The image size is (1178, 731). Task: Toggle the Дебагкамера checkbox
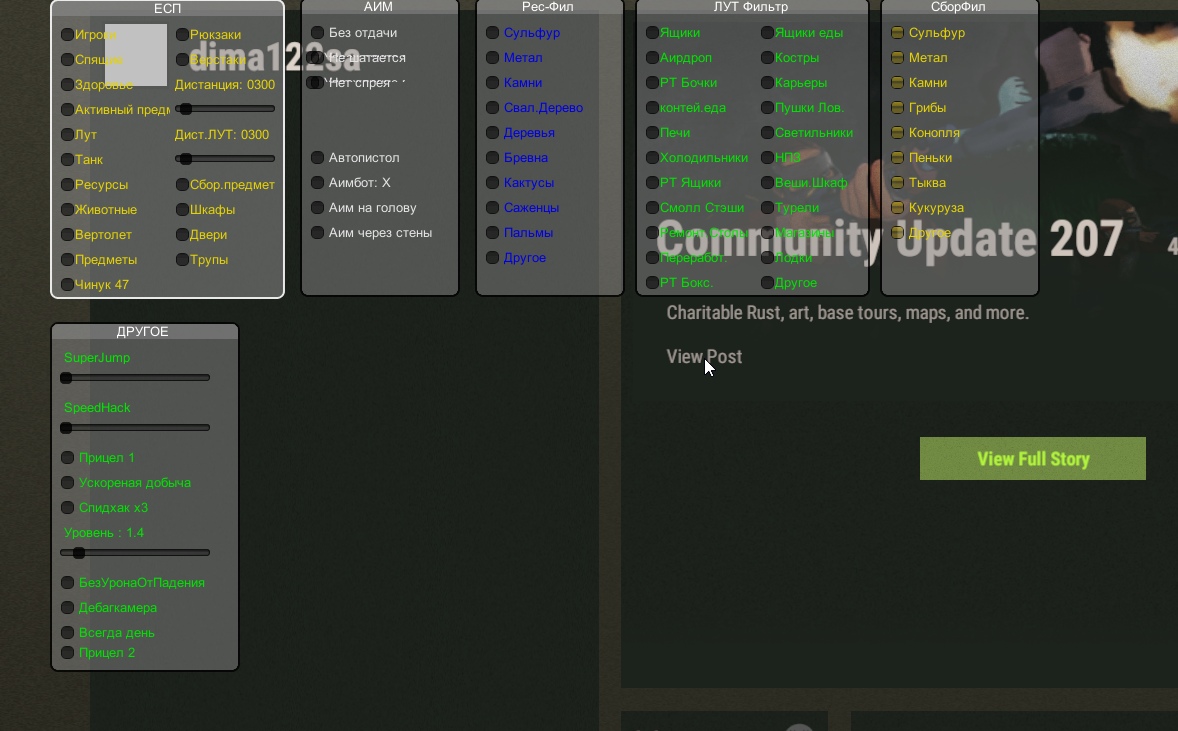tap(67, 608)
